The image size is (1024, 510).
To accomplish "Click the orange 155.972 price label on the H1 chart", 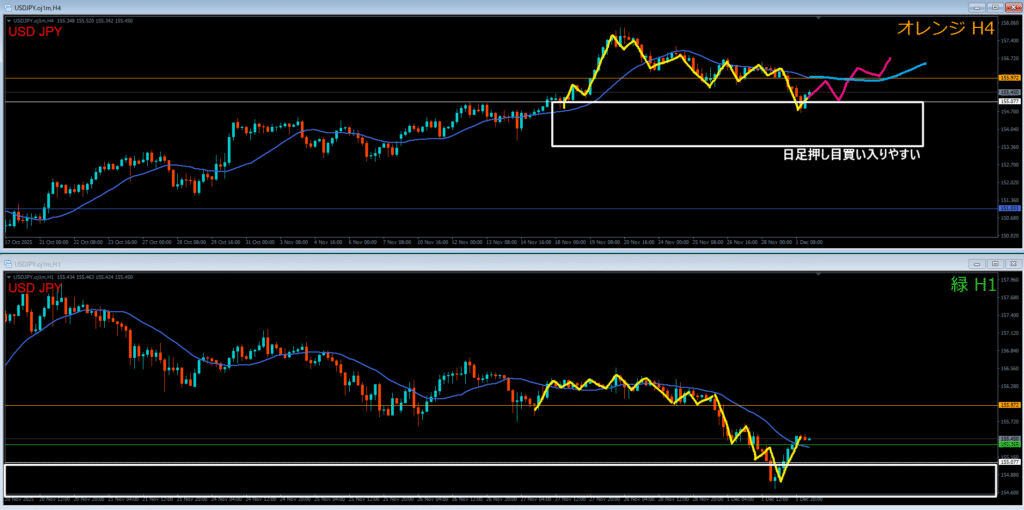I will 1009,405.
